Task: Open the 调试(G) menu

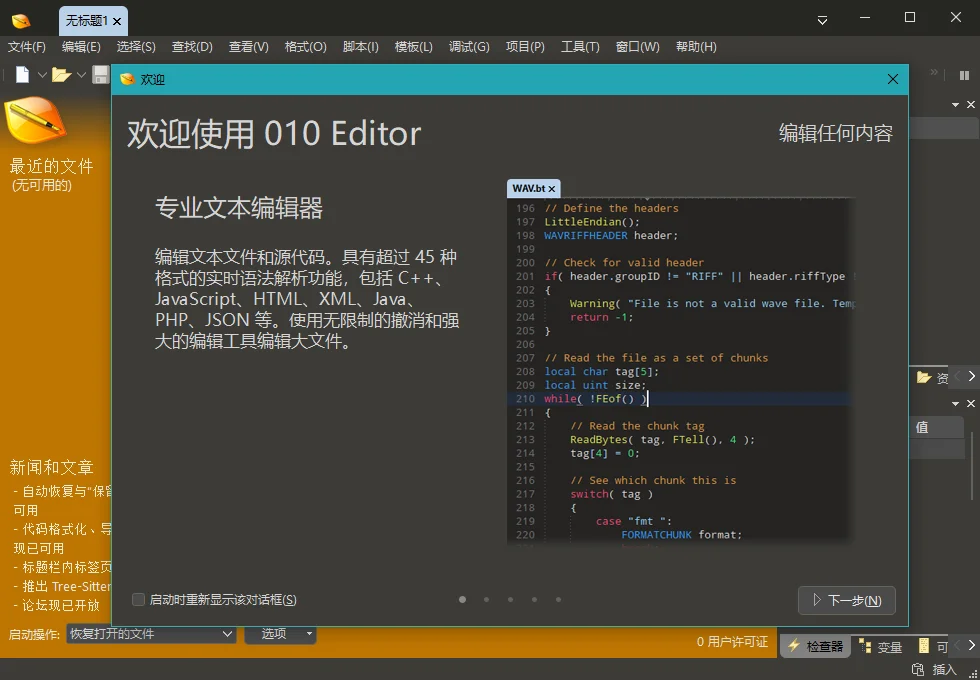Action: tap(469, 47)
